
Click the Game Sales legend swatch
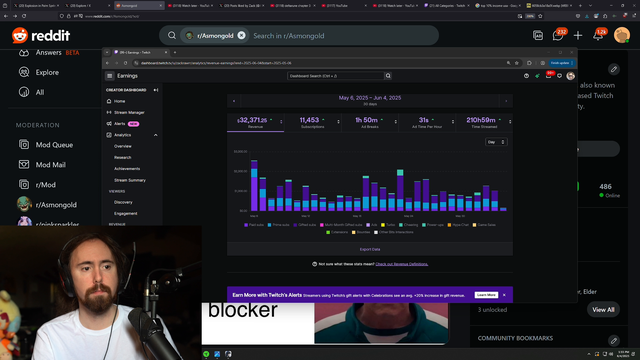click(x=474, y=225)
